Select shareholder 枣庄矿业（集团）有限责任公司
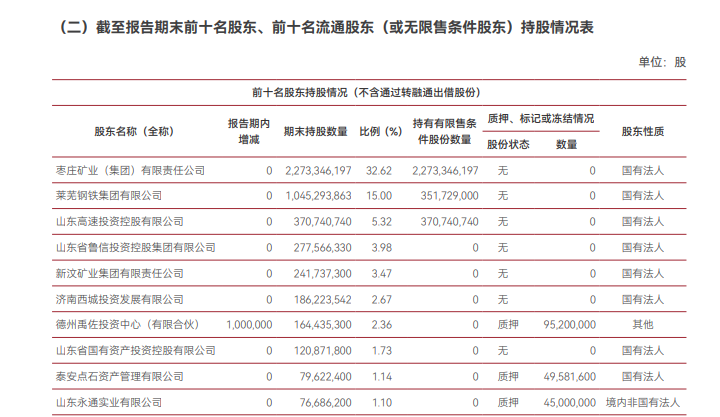720x417 pixels. (130, 171)
